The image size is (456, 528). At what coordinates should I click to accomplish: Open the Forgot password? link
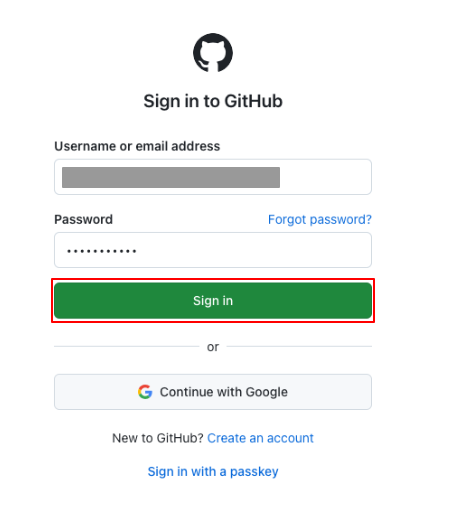click(x=320, y=220)
